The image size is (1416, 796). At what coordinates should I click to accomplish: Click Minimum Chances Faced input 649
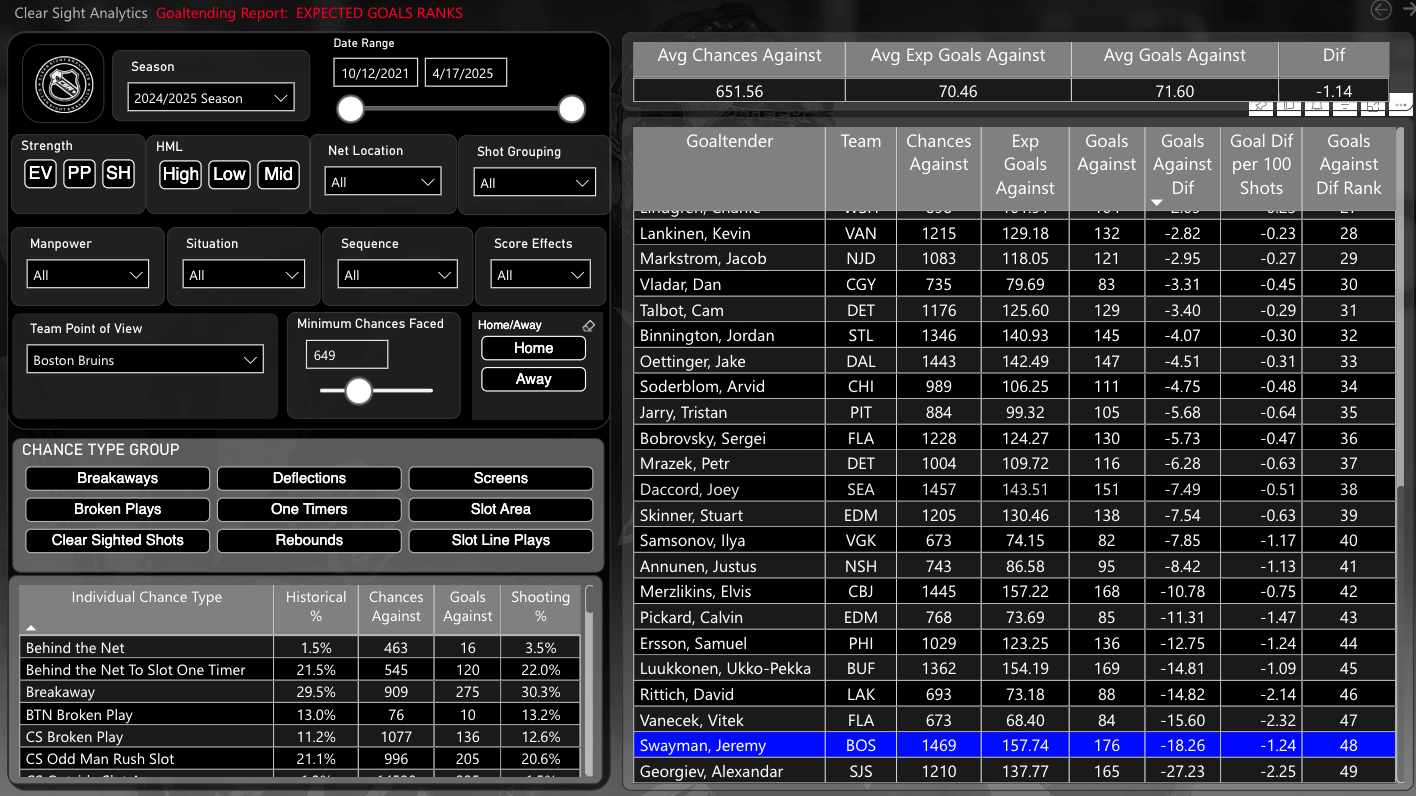(347, 355)
